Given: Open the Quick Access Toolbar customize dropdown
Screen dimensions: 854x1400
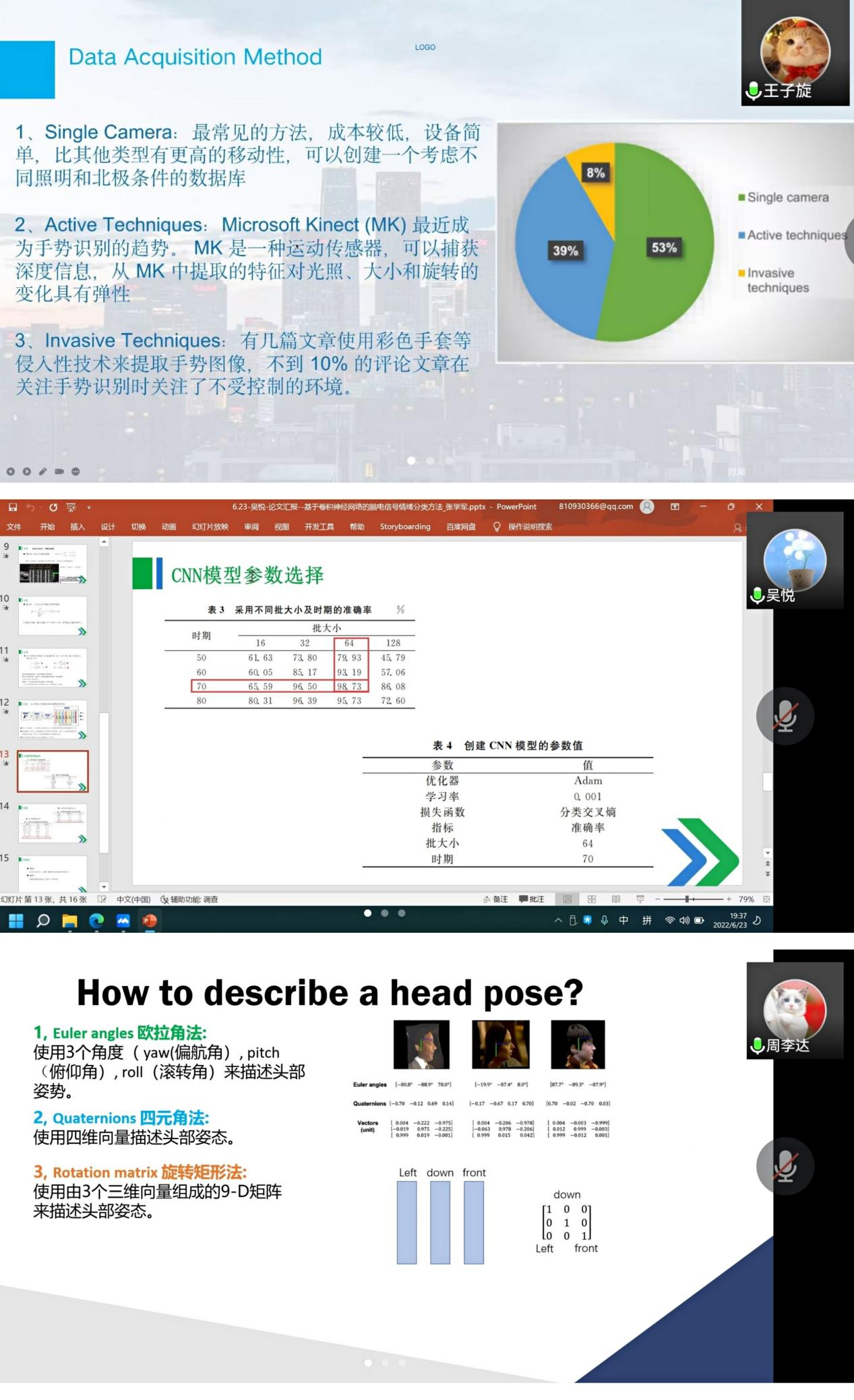Looking at the screenshot, I should pyautogui.click(x=89, y=507).
